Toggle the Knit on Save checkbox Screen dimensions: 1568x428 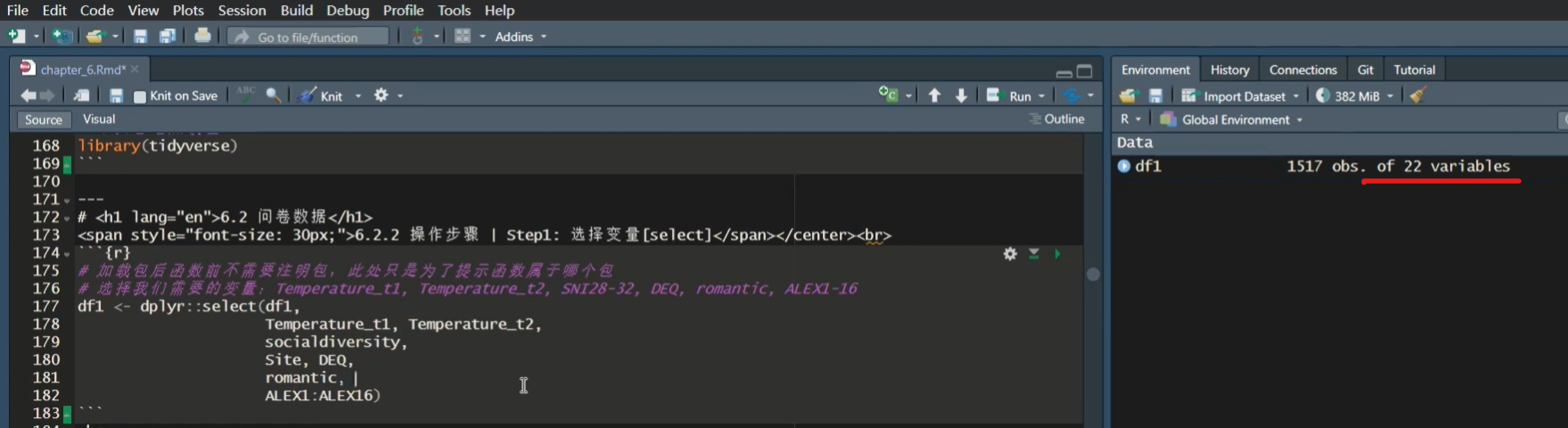tap(139, 96)
